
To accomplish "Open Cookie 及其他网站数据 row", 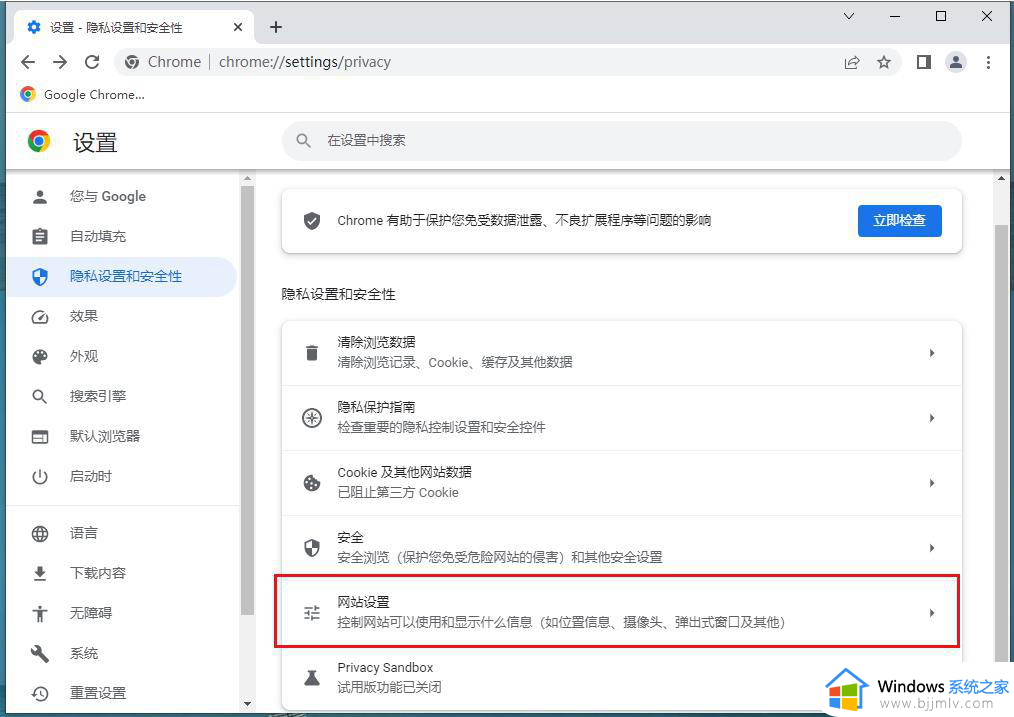I will click(621, 483).
